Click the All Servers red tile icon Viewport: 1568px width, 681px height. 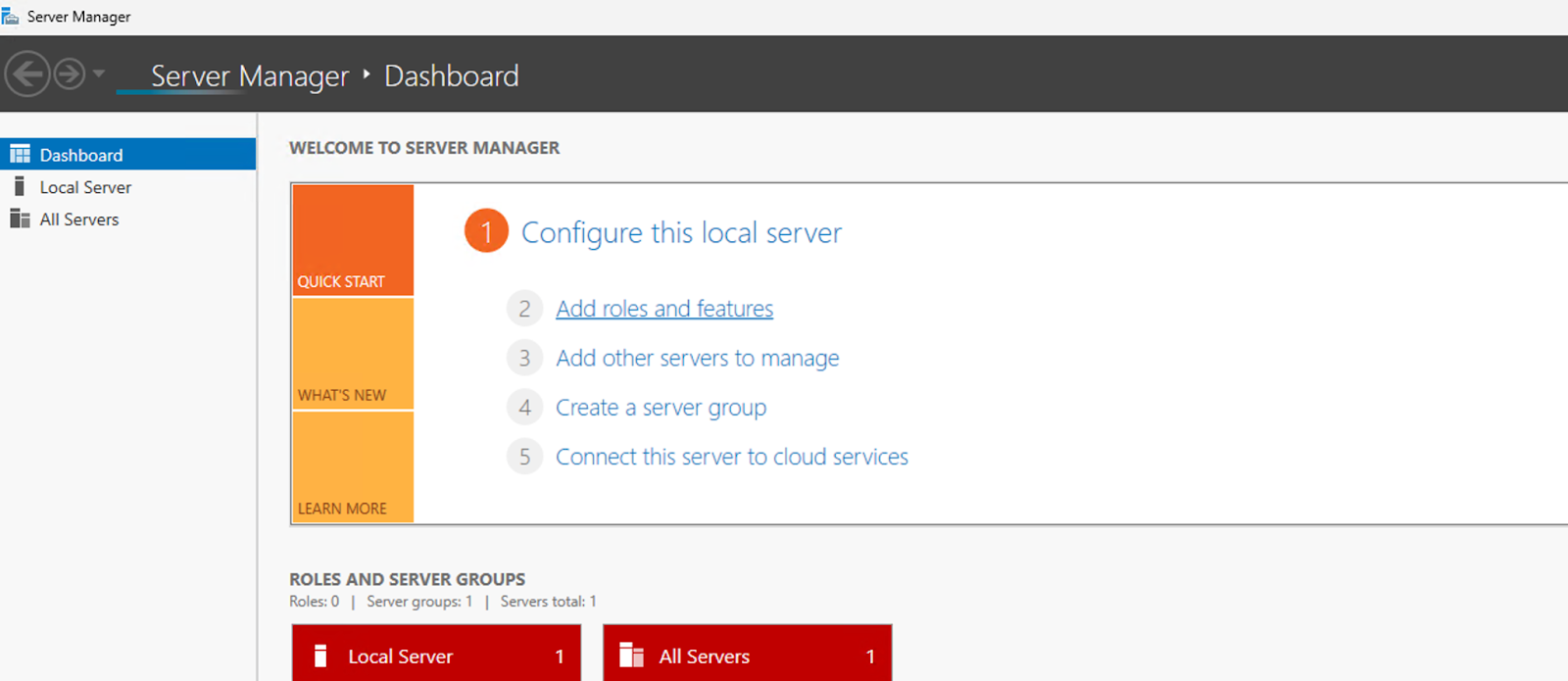click(632, 656)
